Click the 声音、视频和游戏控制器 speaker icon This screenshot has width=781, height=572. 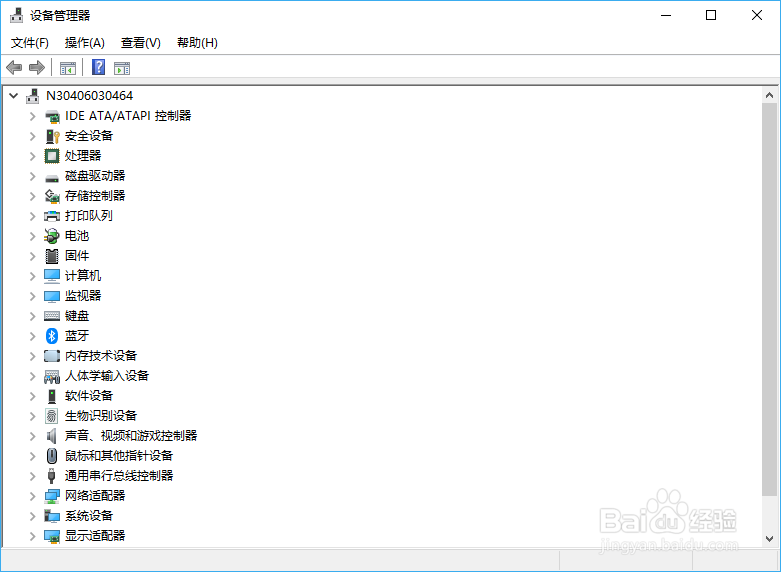pos(52,436)
